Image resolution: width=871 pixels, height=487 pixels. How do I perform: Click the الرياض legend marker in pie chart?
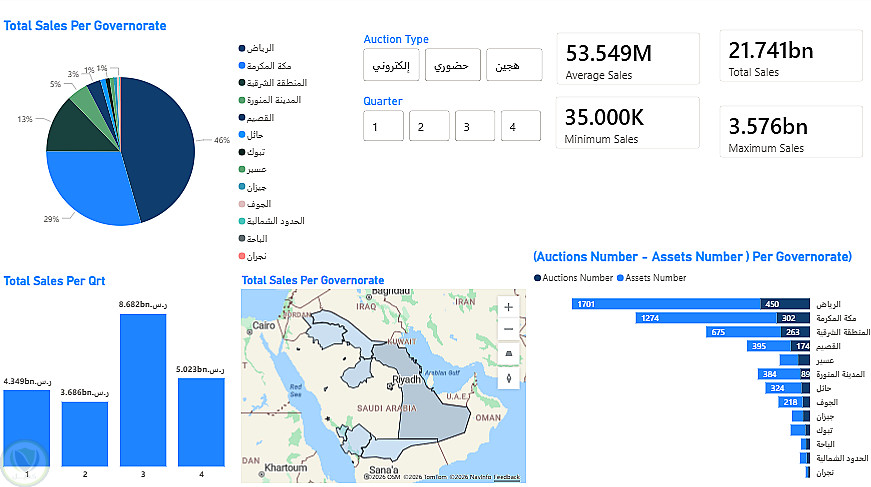coord(242,48)
